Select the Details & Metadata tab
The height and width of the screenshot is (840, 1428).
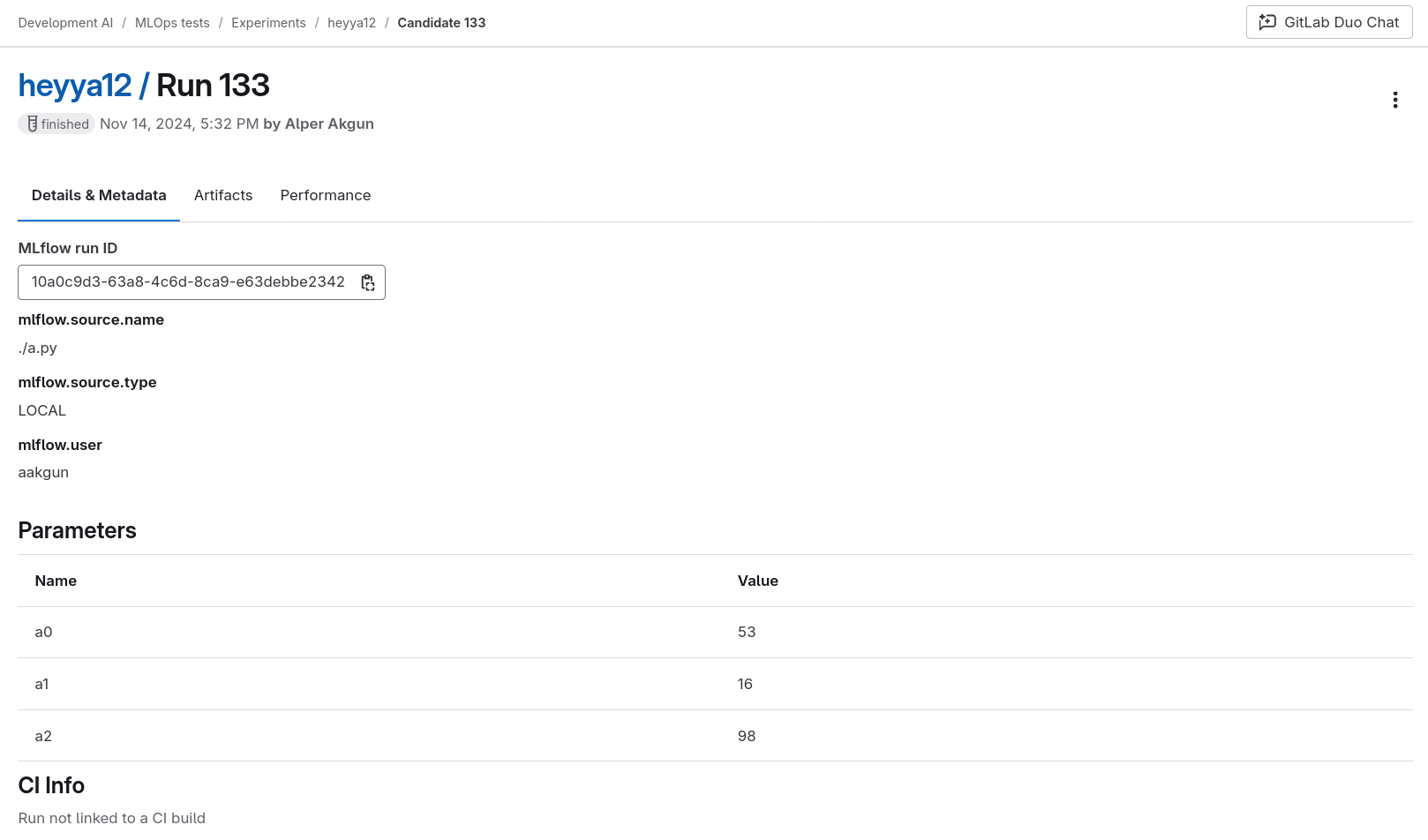coord(98,195)
